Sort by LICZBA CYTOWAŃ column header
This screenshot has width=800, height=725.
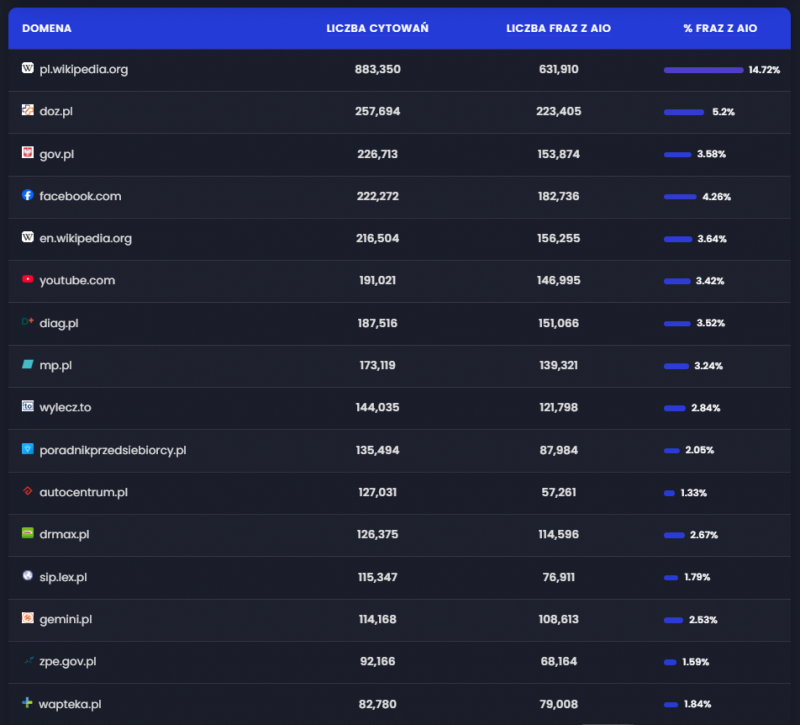click(377, 28)
